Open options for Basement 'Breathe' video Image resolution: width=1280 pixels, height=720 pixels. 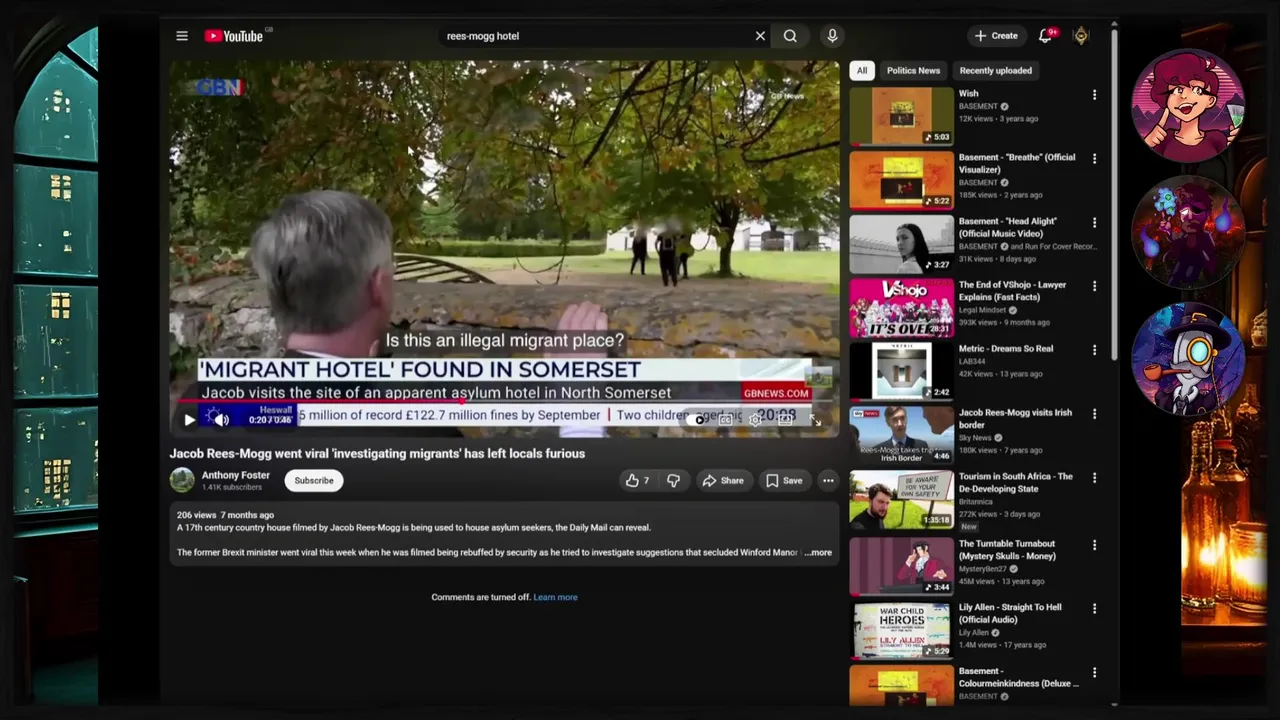(x=1094, y=159)
